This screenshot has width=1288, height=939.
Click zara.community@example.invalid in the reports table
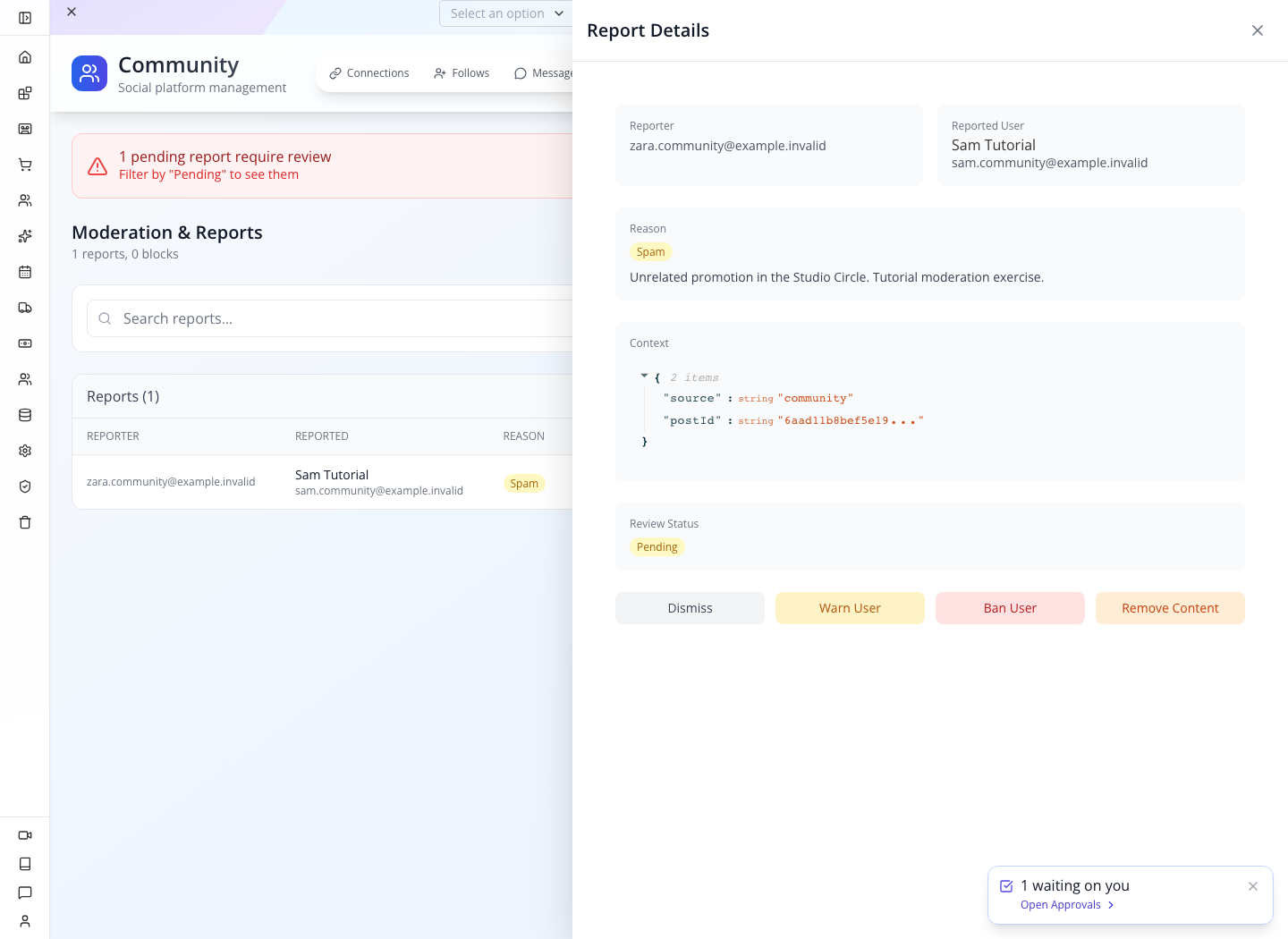[171, 482]
